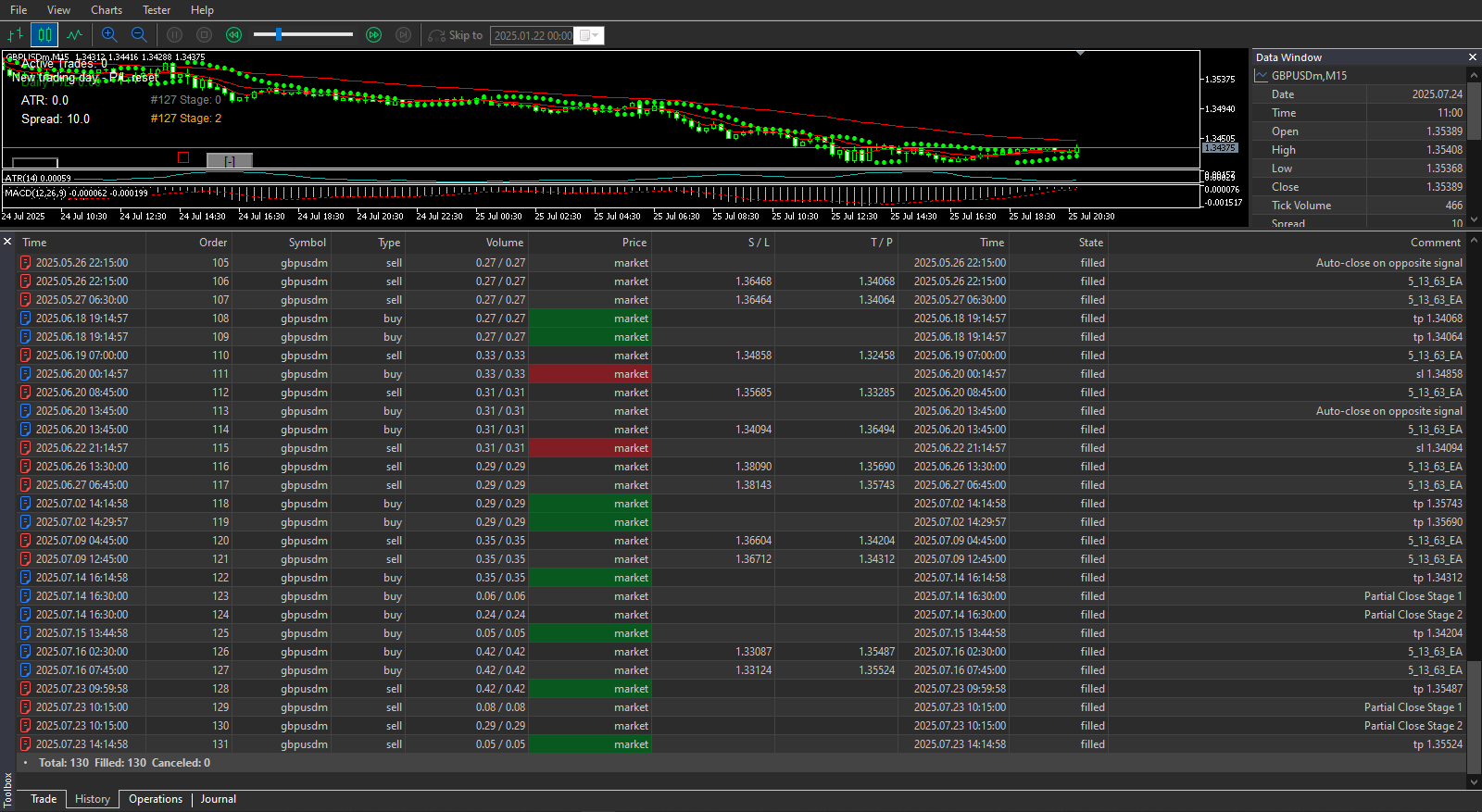
Task: Select the sell order icon for order 115
Action: [x=26, y=448]
